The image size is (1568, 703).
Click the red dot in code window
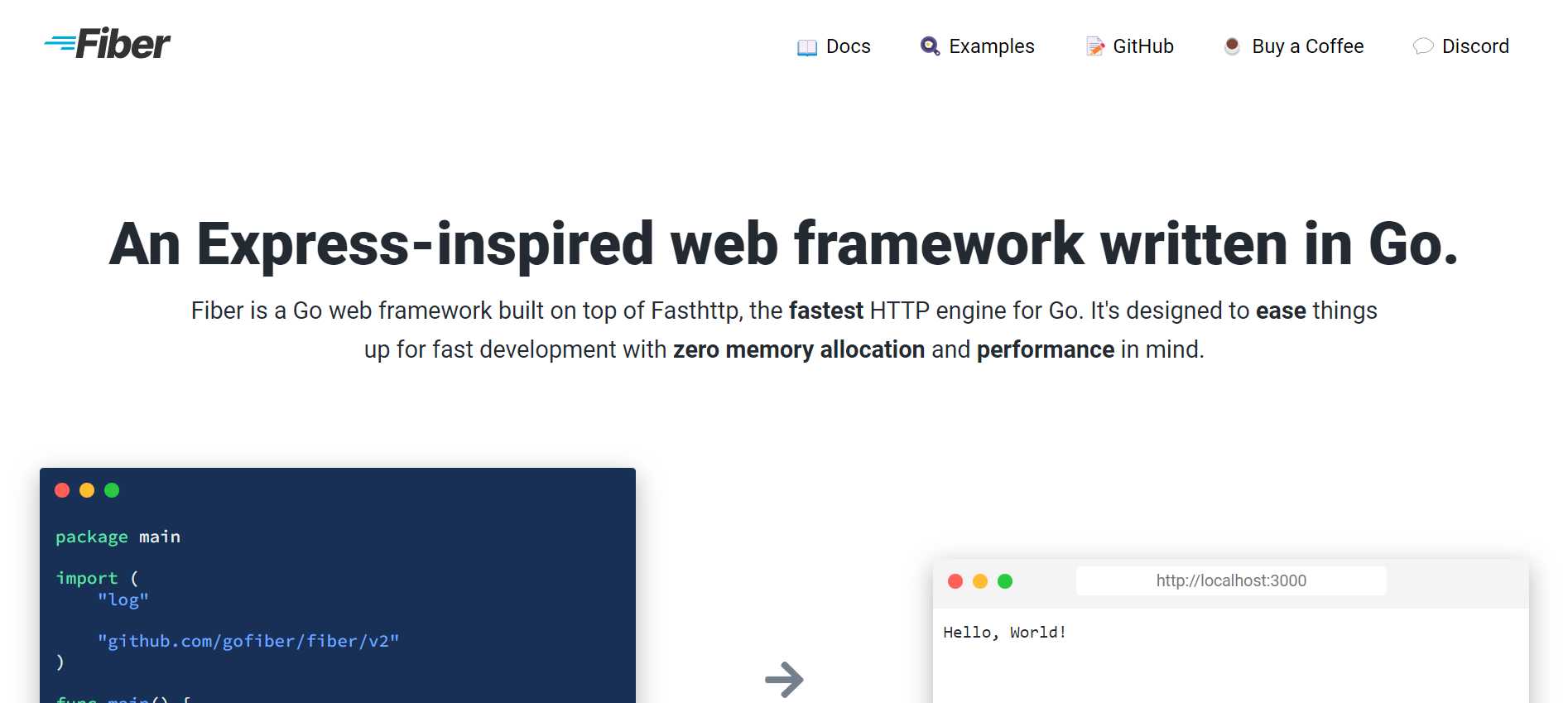[62, 490]
